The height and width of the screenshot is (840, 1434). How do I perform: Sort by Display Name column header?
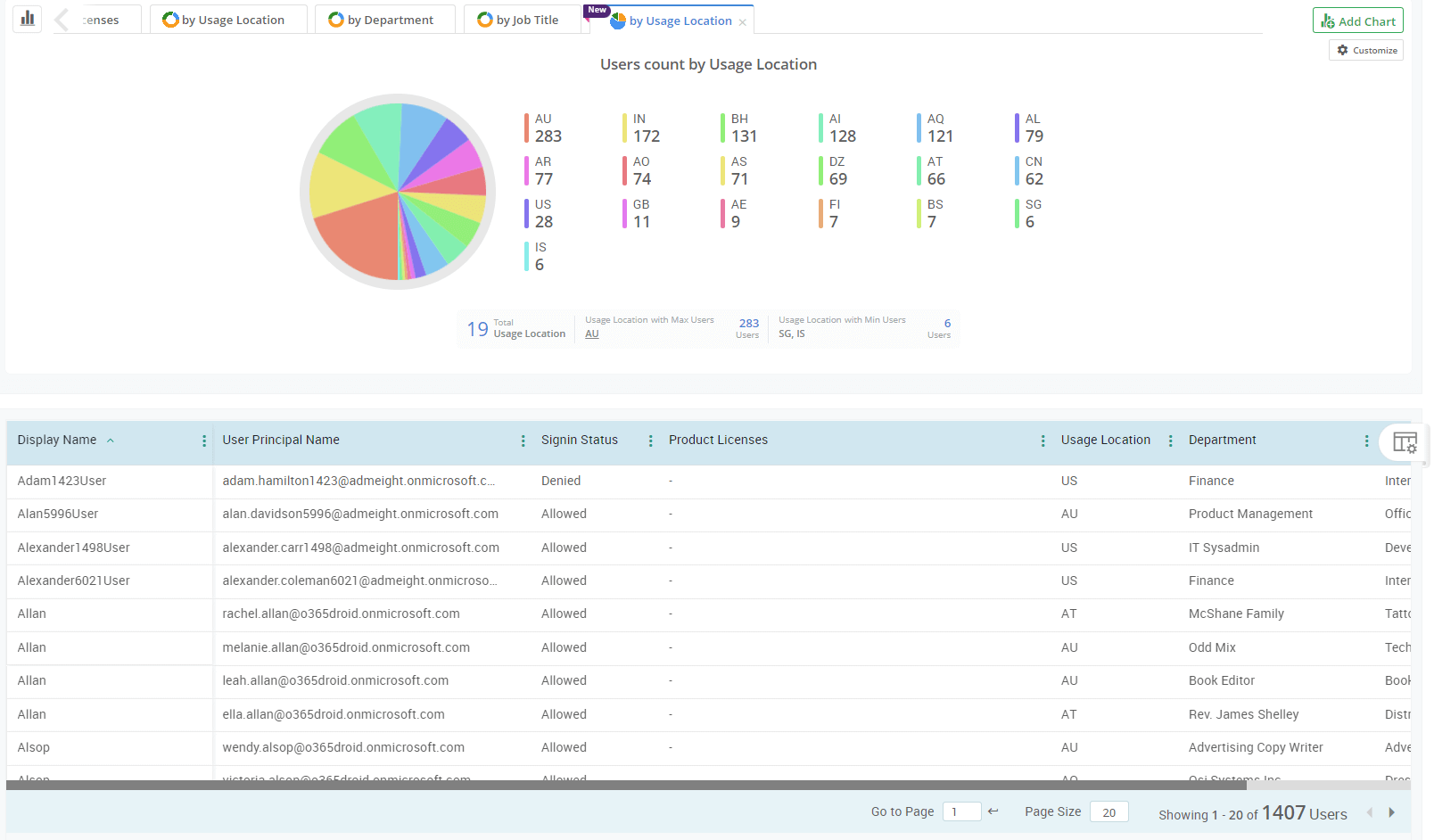click(x=57, y=440)
